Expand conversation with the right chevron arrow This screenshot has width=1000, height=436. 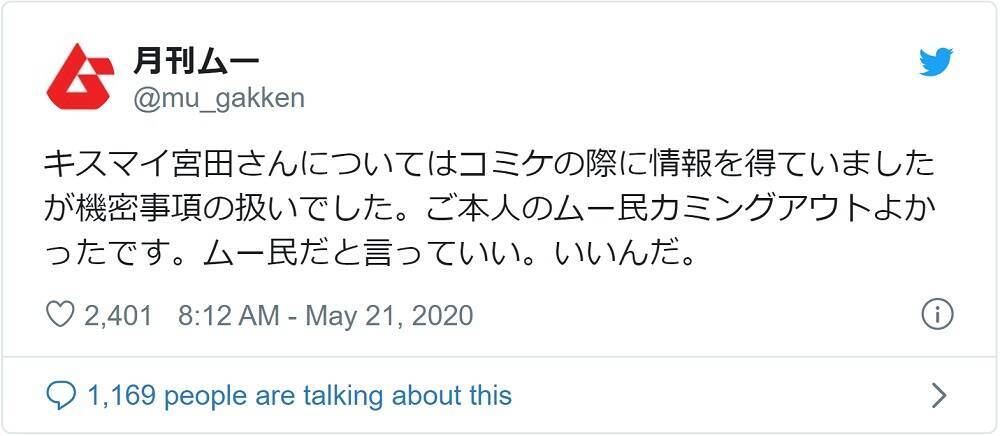(x=938, y=395)
